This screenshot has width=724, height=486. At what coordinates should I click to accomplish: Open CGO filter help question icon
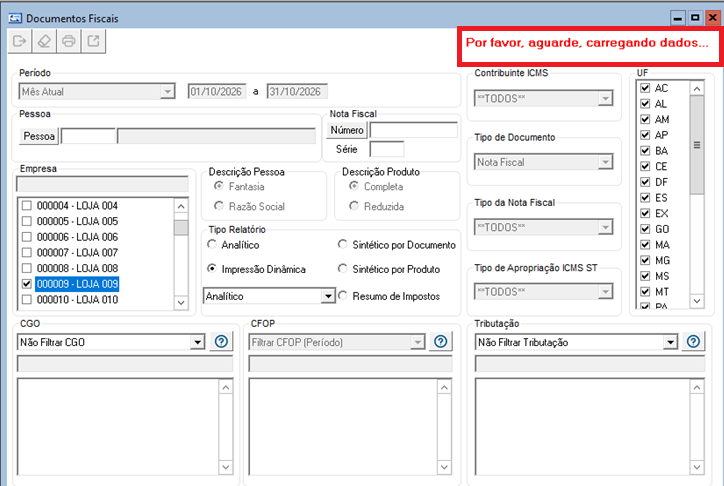(x=222, y=342)
